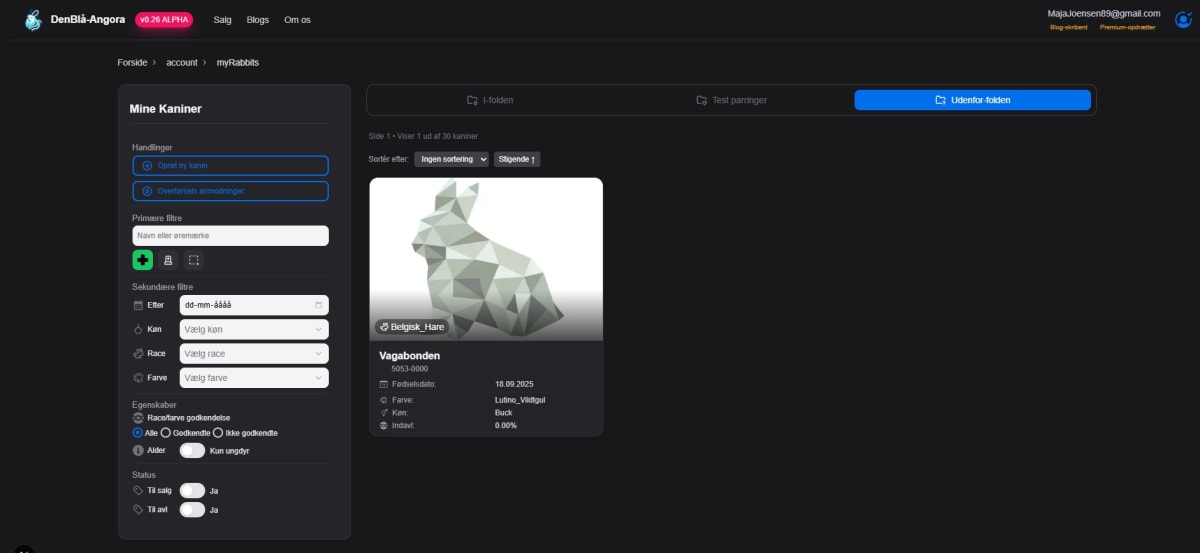
Task: Click the rabbit icon beside Race label
Action: coord(139,353)
